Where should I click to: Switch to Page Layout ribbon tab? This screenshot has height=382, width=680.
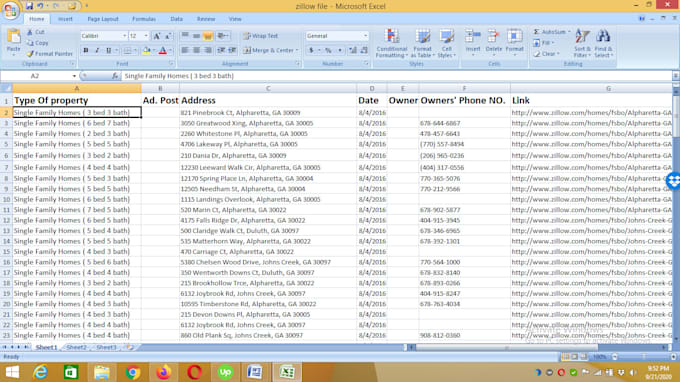click(x=103, y=19)
